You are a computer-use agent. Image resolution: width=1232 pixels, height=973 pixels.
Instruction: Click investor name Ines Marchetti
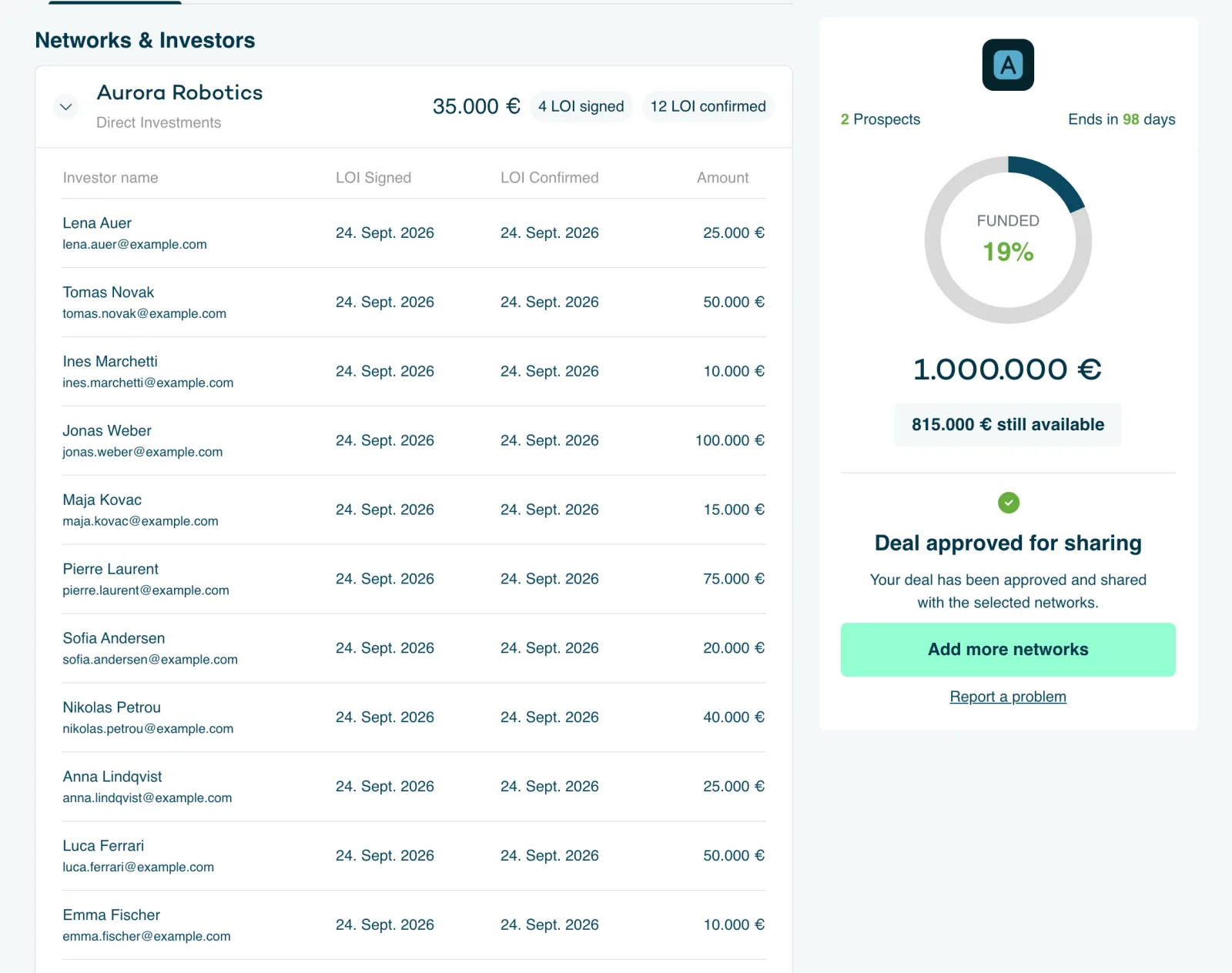[110, 362]
